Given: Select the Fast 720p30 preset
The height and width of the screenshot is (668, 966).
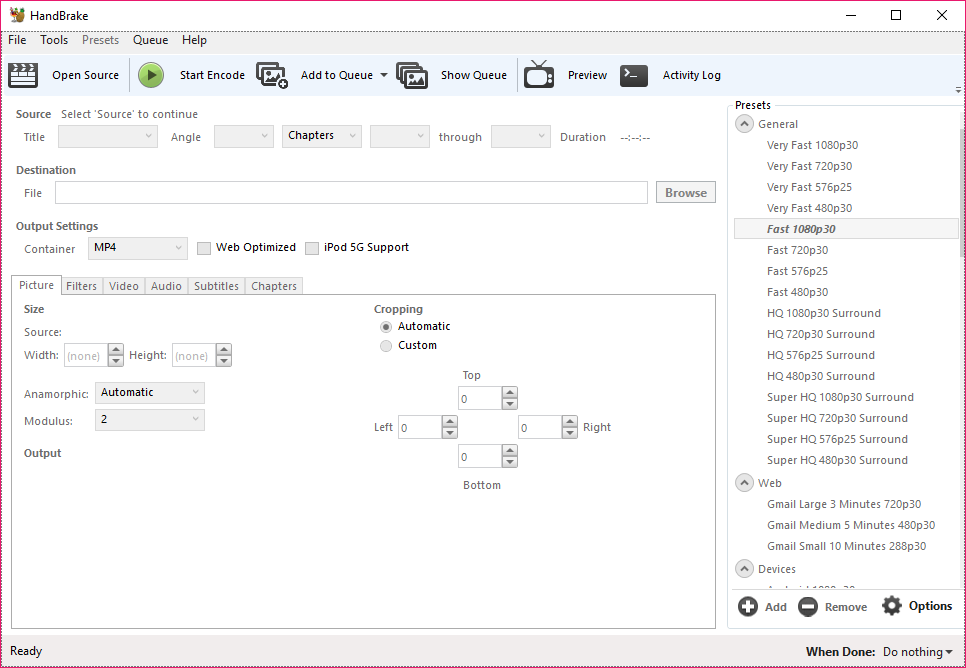Looking at the screenshot, I should [x=797, y=250].
